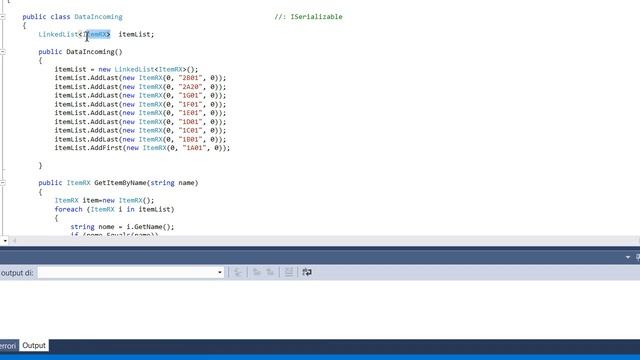The height and width of the screenshot is (360, 640).
Task: Click the AddFirst method call
Action: click(107, 148)
